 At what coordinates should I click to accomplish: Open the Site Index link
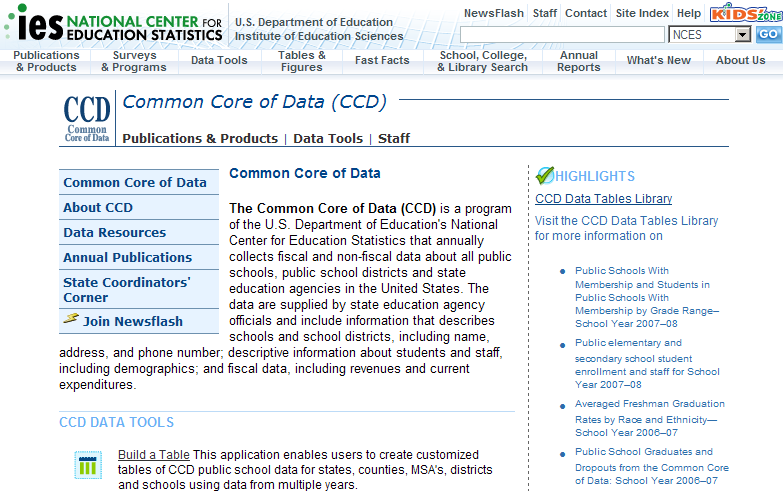(x=642, y=13)
